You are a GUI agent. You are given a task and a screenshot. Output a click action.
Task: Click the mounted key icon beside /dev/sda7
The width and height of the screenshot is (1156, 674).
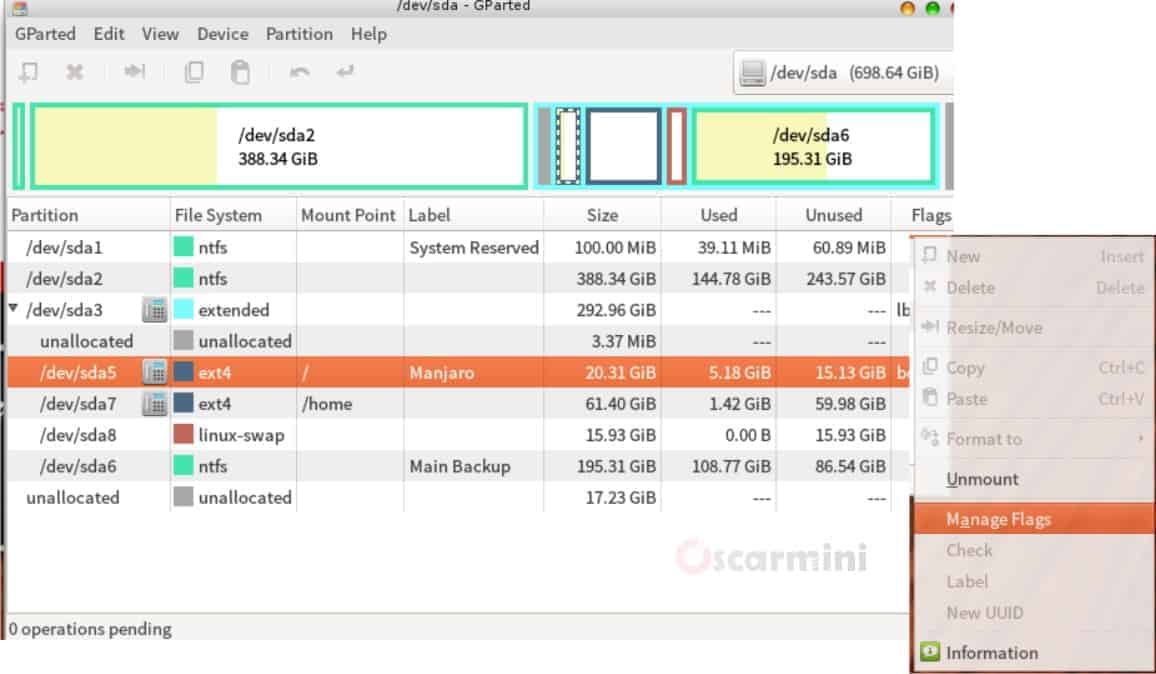pos(154,404)
